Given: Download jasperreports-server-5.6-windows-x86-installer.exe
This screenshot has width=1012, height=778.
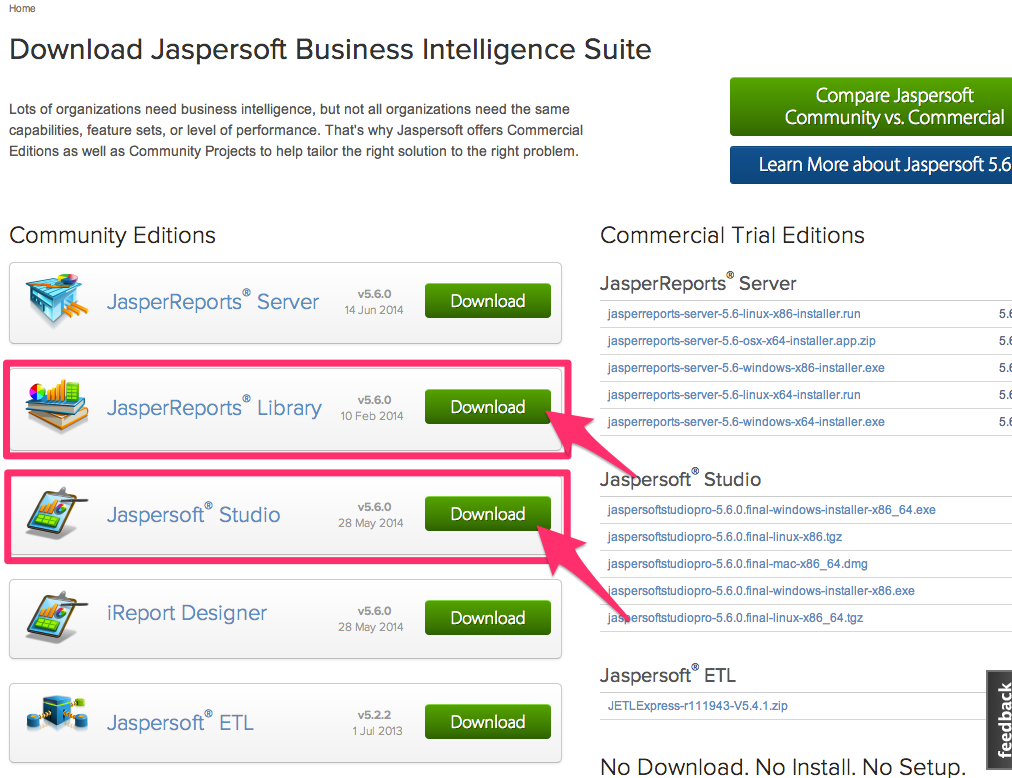Looking at the screenshot, I should (x=746, y=368).
